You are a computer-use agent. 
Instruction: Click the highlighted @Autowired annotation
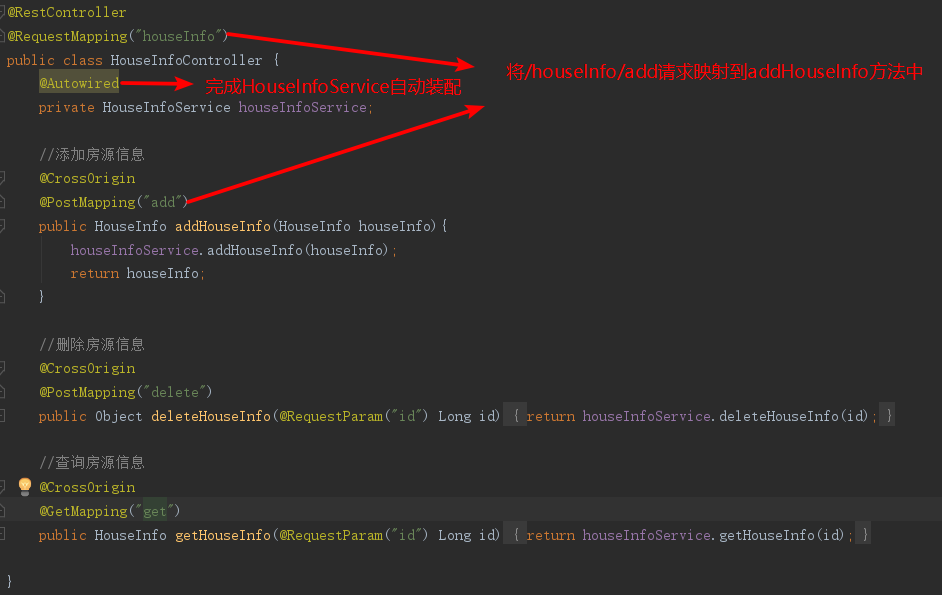tap(79, 83)
